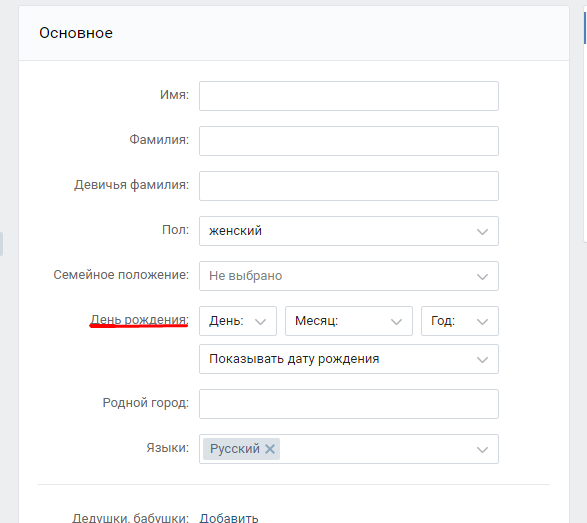Focus the Родной город input field
The width and height of the screenshot is (587, 523).
pos(349,404)
